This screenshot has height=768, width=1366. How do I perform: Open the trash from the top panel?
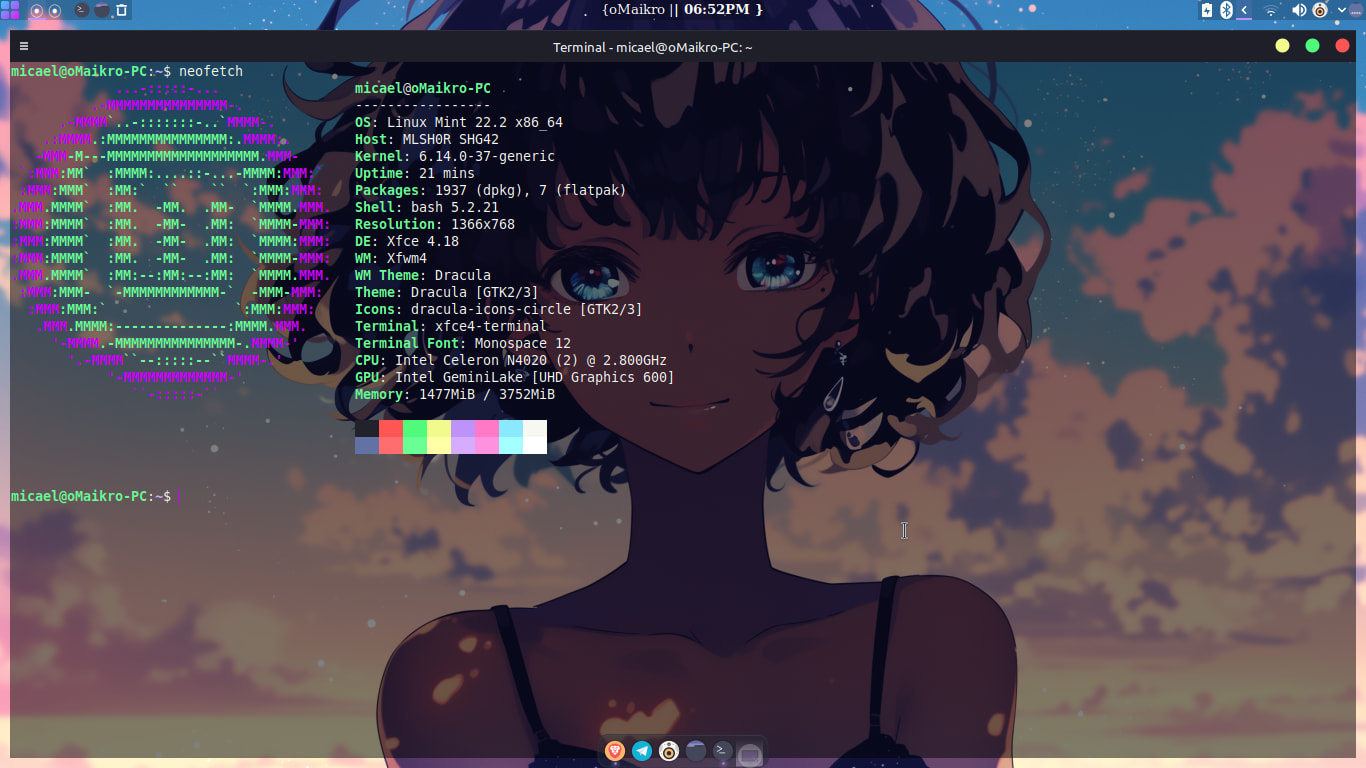click(122, 10)
